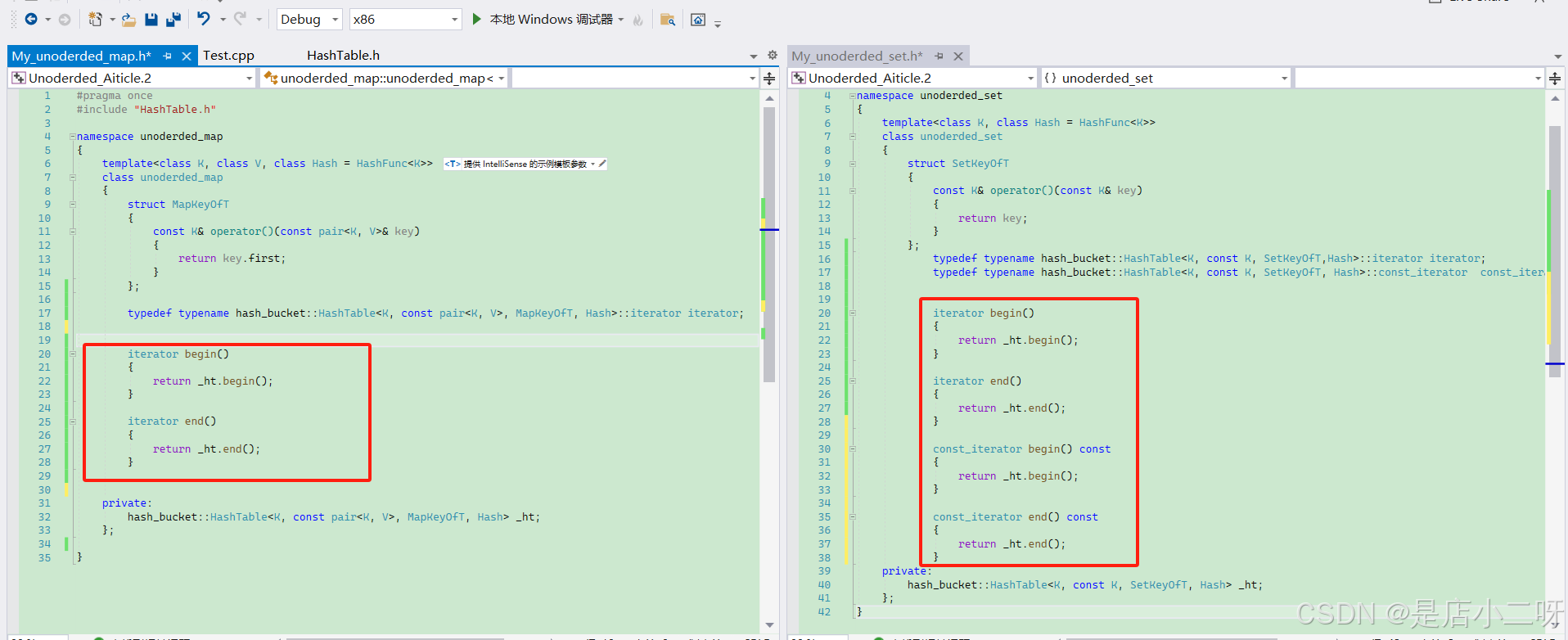The width and height of the screenshot is (1568, 640).
Task: Save the current file with the disk icon
Action: [151, 19]
